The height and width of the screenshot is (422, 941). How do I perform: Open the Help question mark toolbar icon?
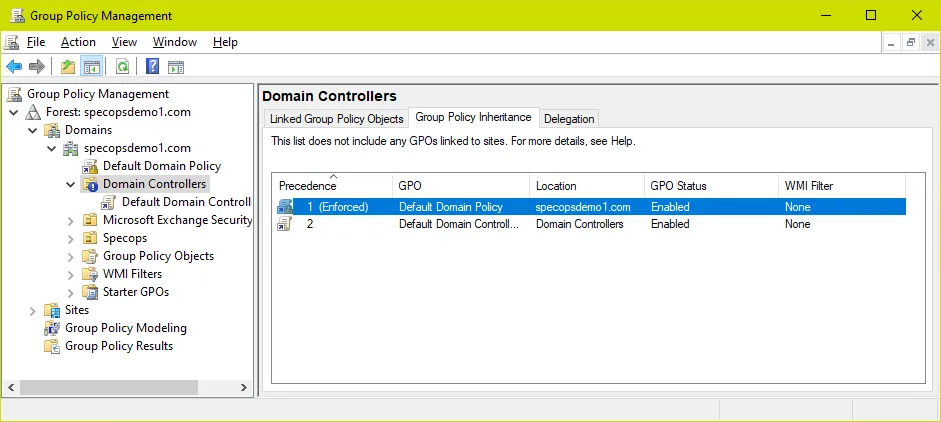tap(152, 66)
